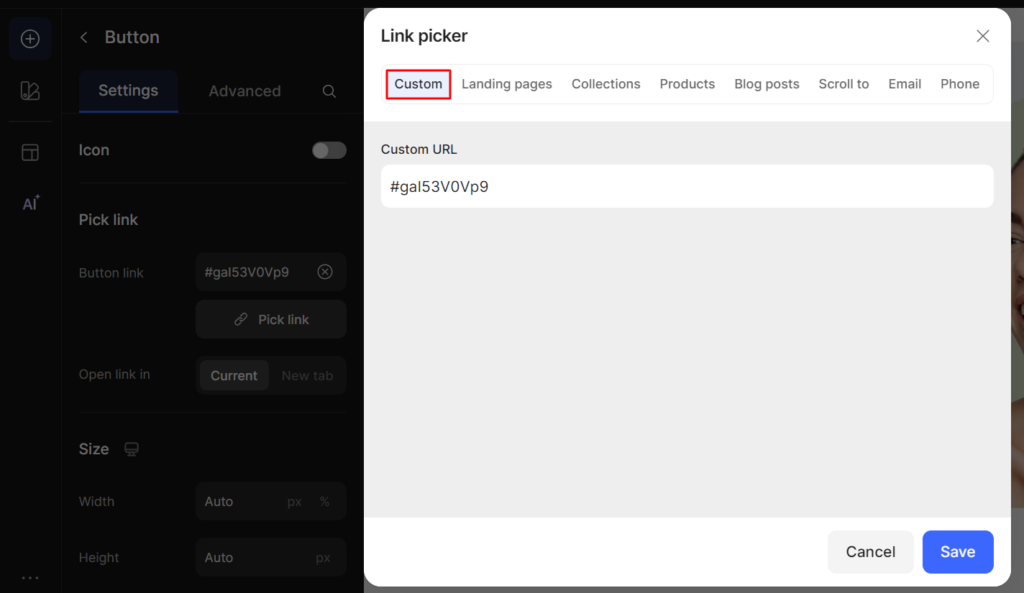1024x593 pixels.
Task: Edit the Custom URL input field
Action: [687, 186]
